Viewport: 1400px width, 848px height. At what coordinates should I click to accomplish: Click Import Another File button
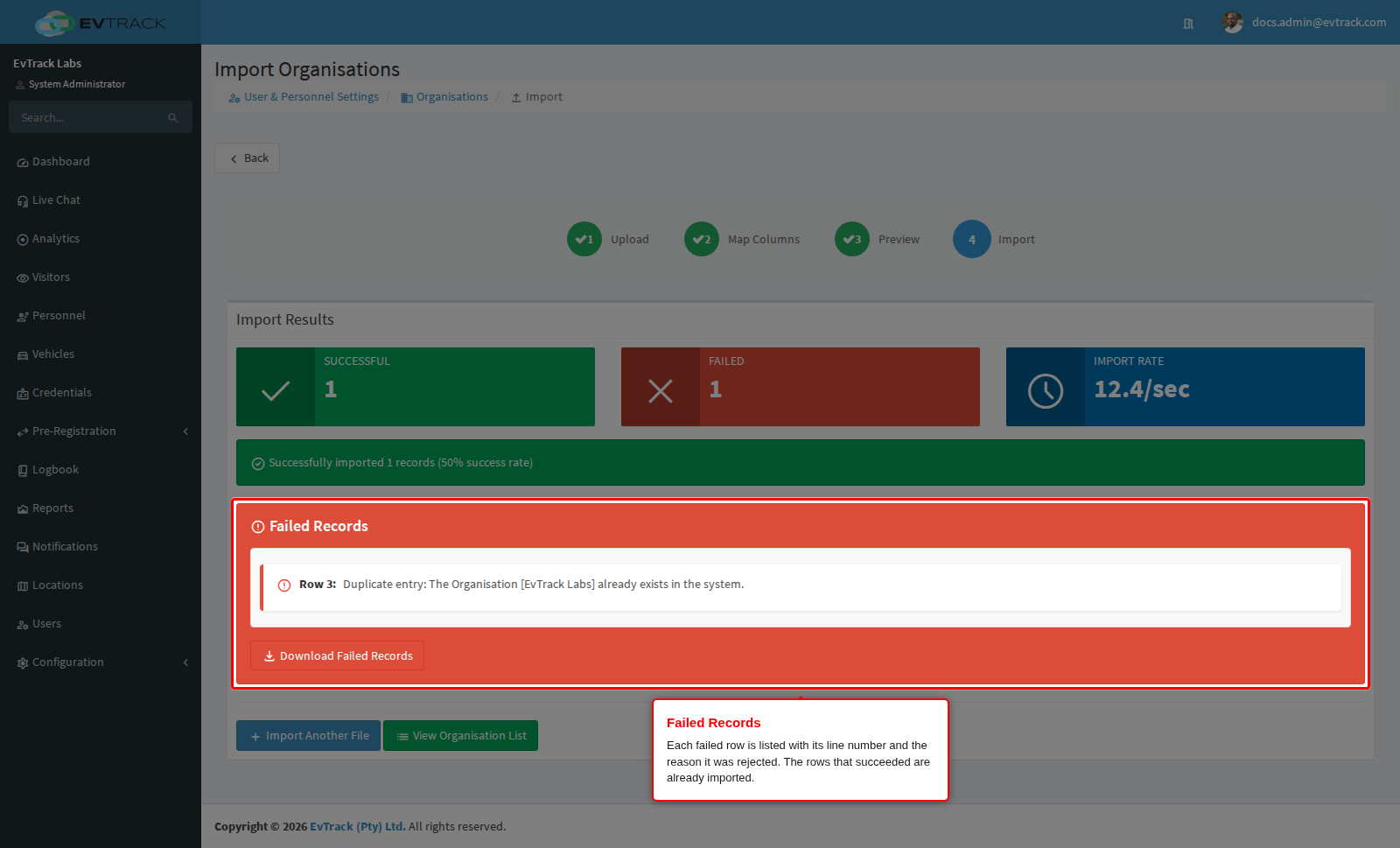pos(308,736)
